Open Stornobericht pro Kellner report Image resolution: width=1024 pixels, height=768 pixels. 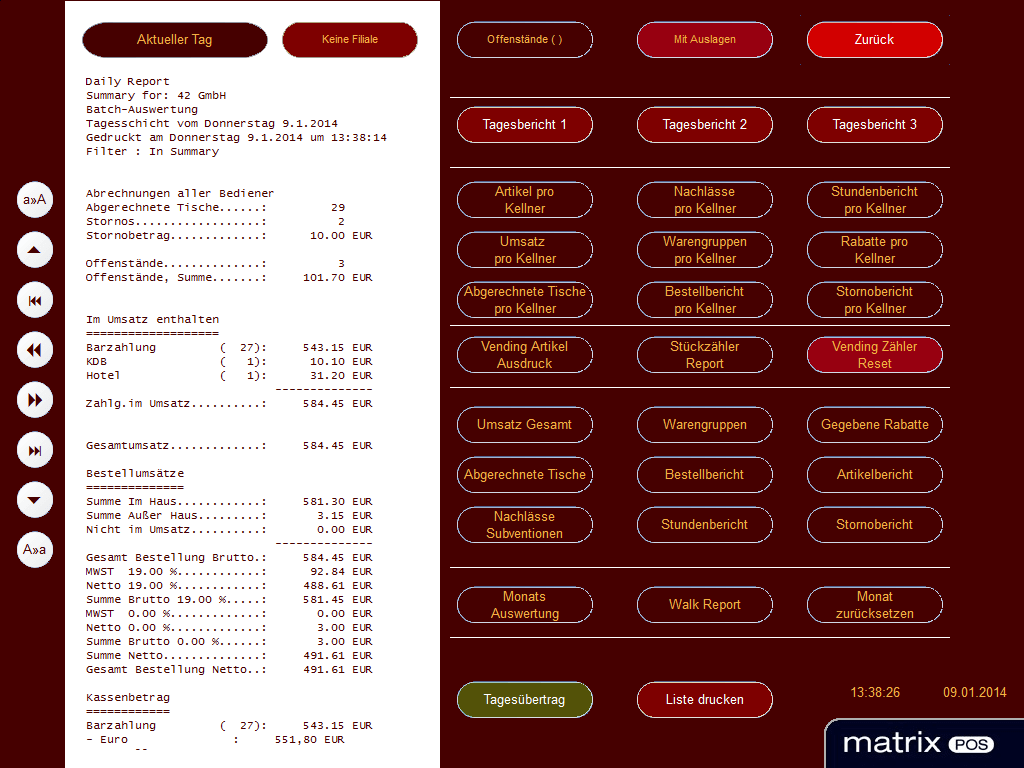click(x=874, y=300)
